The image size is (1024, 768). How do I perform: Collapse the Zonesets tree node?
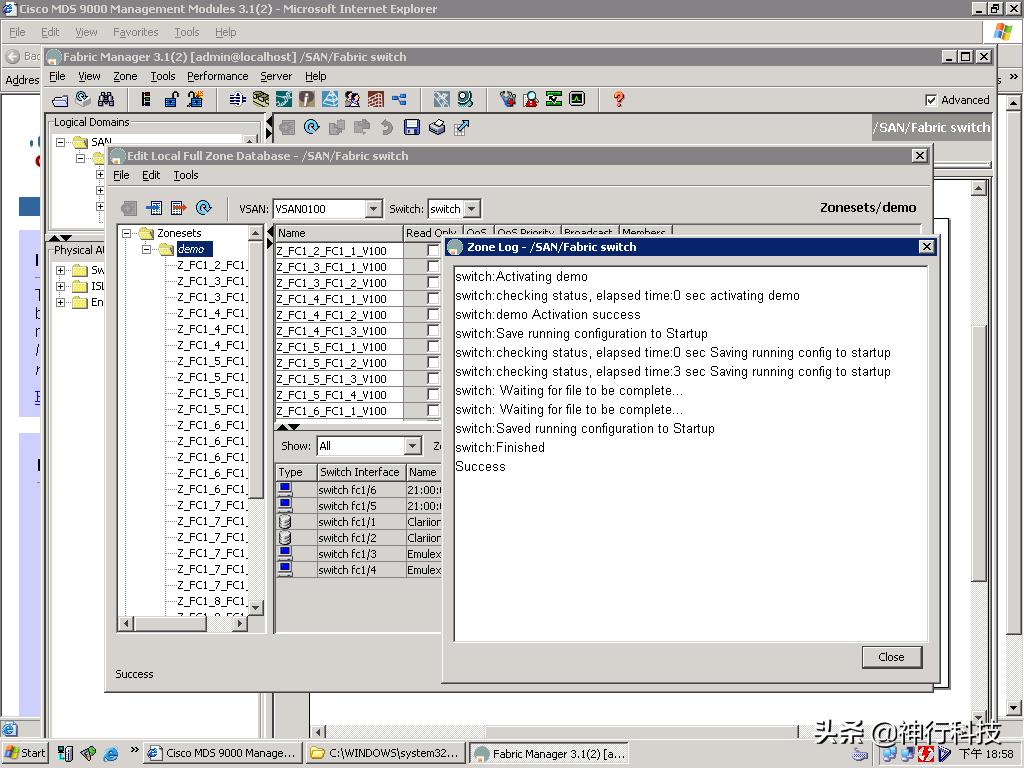pyautogui.click(x=128, y=233)
